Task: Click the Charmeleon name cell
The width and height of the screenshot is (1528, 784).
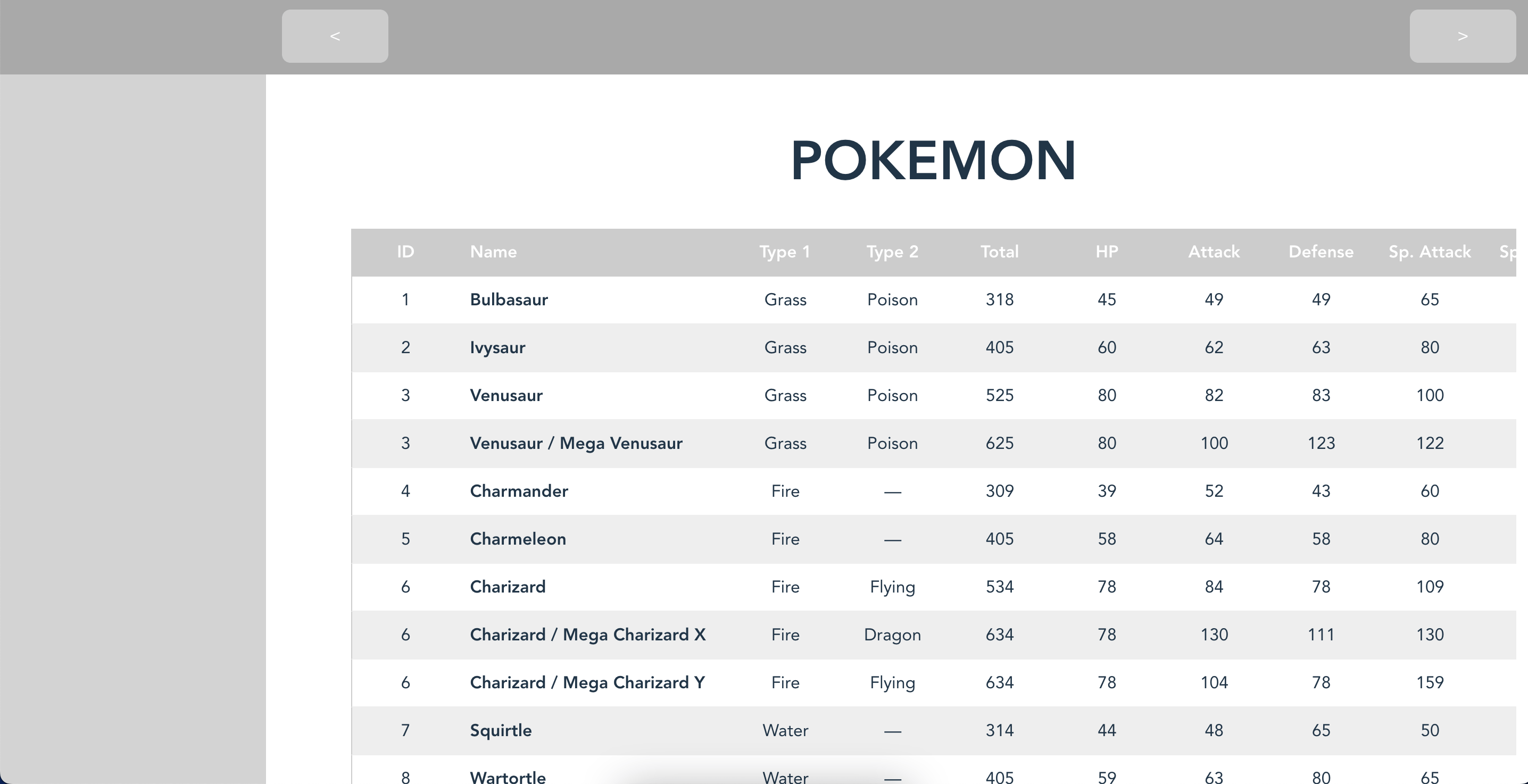Action: click(x=518, y=539)
